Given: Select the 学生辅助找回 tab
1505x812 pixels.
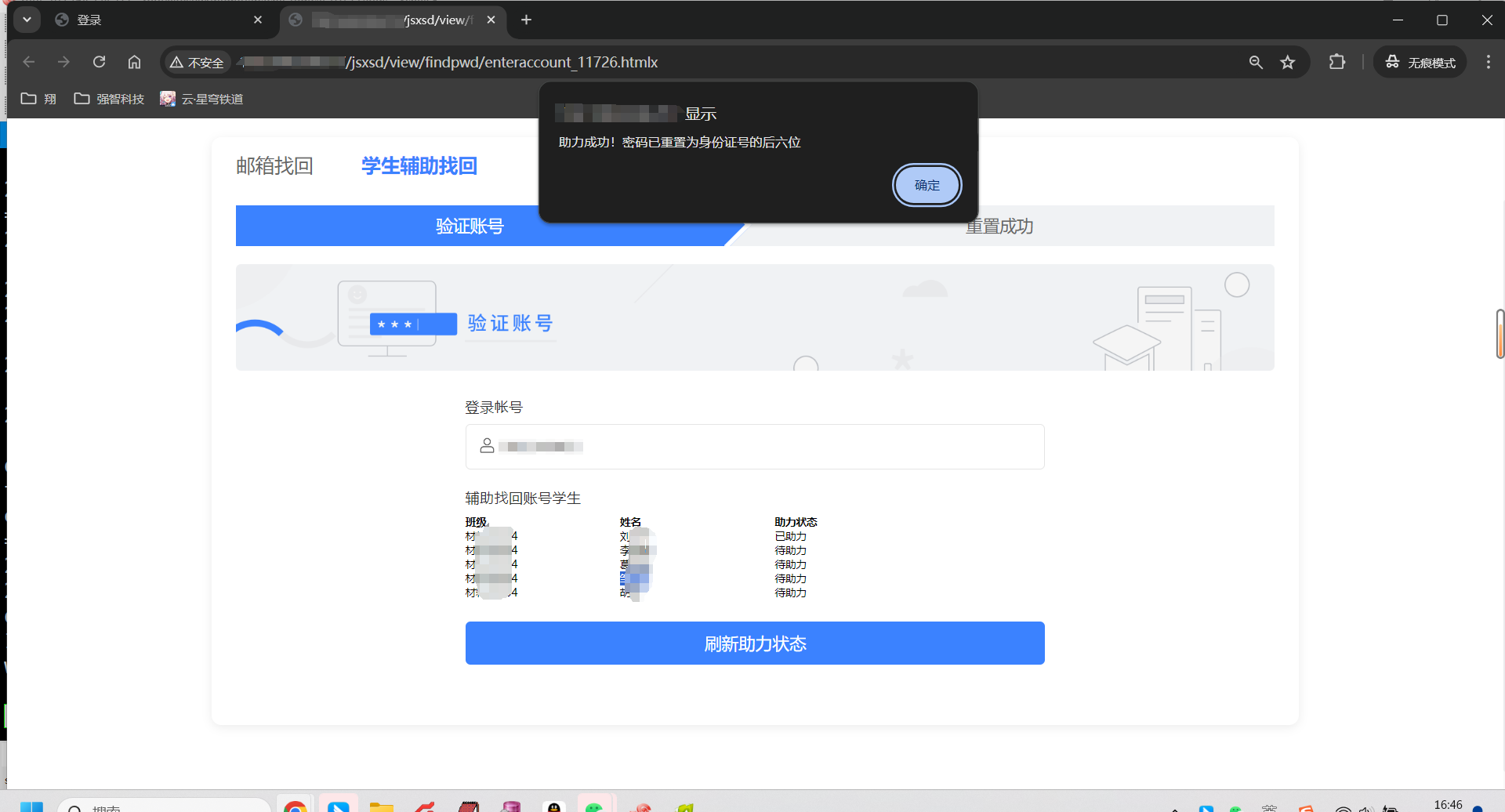Looking at the screenshot, I should point(419,166).
